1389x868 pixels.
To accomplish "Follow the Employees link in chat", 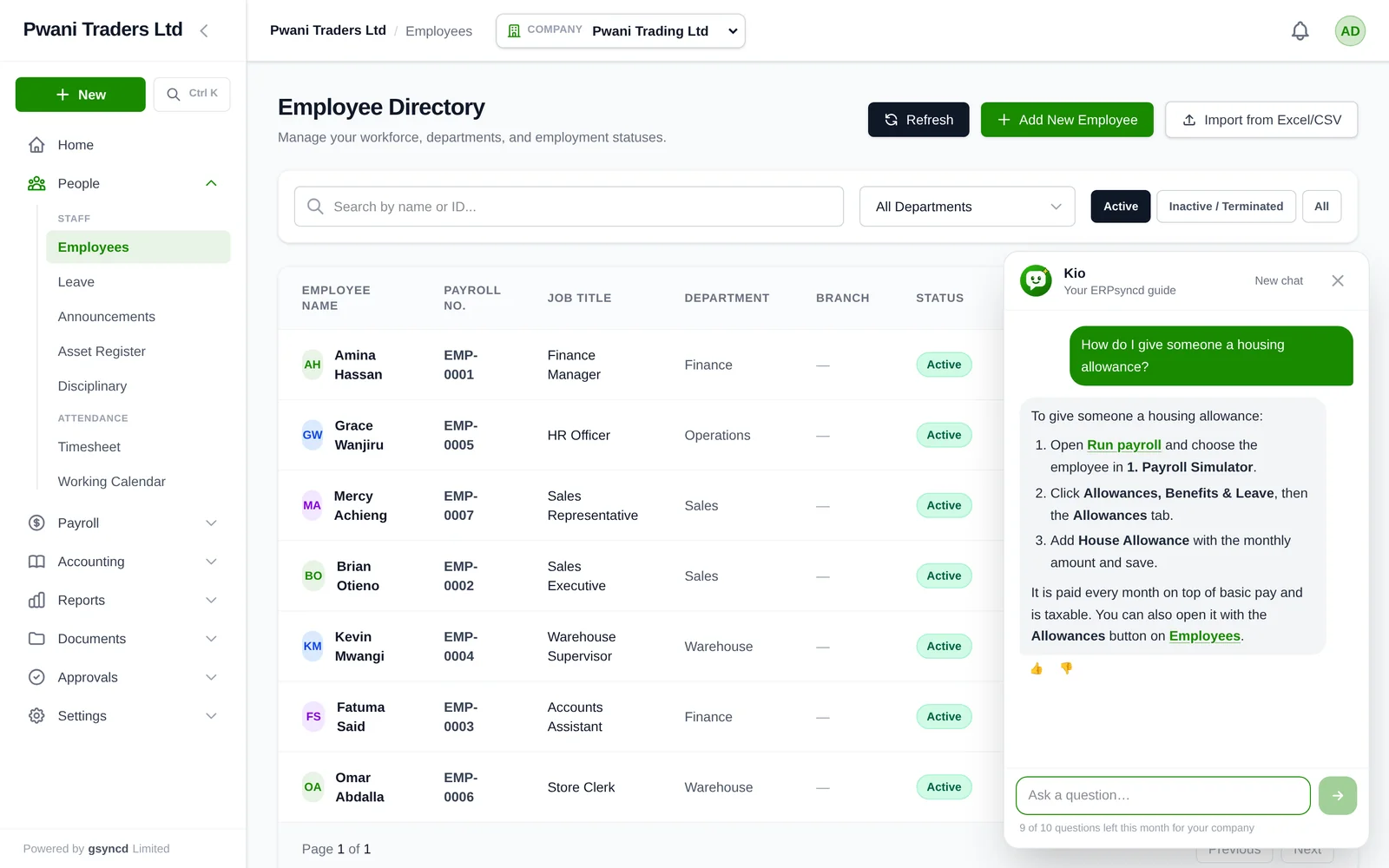I will pos(1205,636).
